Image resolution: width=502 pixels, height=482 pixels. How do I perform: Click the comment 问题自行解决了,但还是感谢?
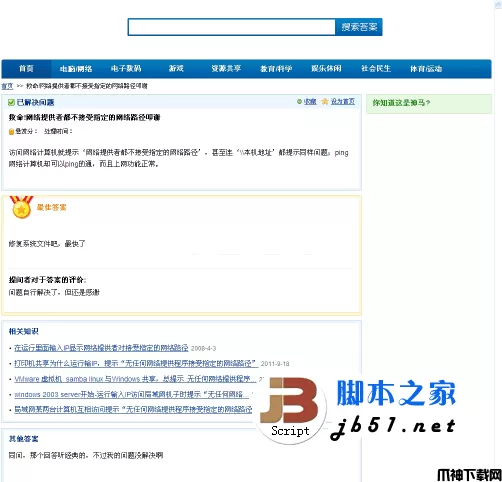click(54, 292)
